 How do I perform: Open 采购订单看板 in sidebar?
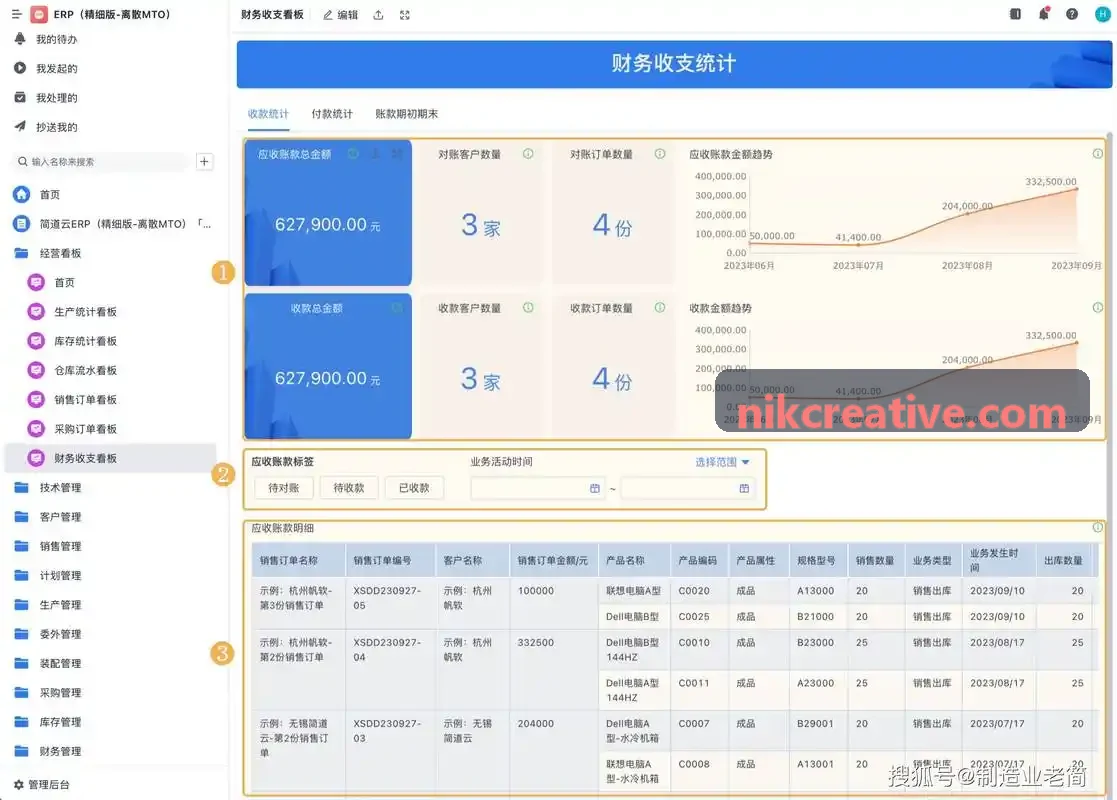pyautogui.click(x=85, y=429)
